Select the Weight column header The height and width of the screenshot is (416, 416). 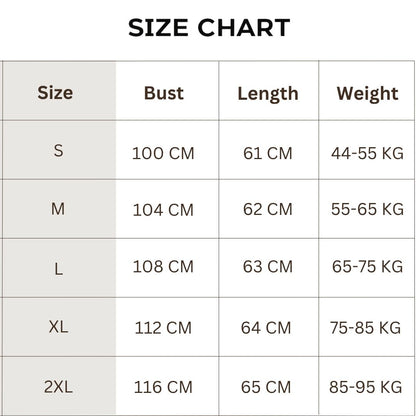(367, 94)
